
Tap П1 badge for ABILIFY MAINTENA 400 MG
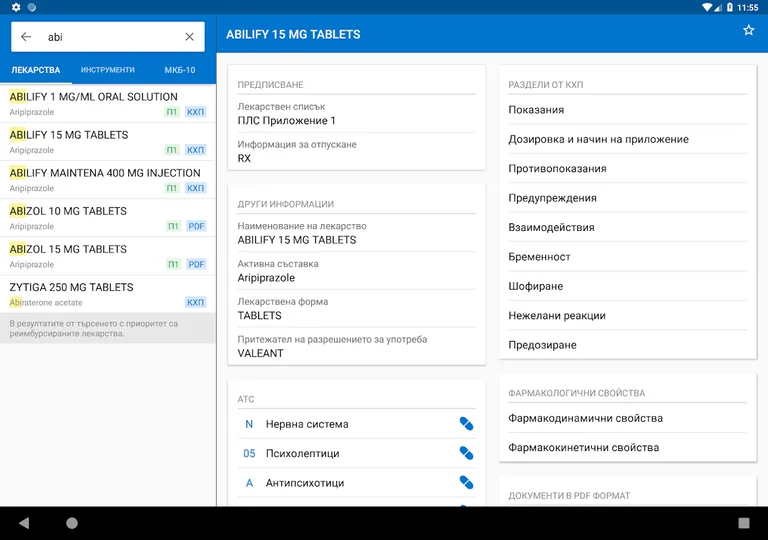[x=172, y=188]
